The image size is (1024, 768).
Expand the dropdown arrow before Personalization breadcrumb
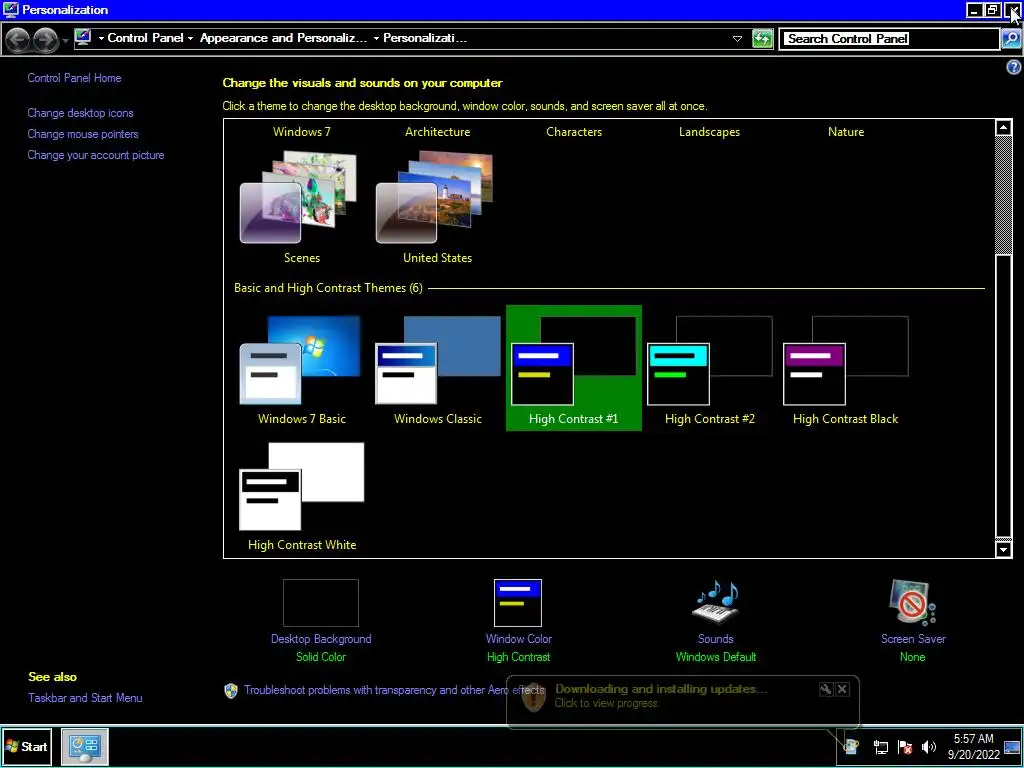point(376,39)
